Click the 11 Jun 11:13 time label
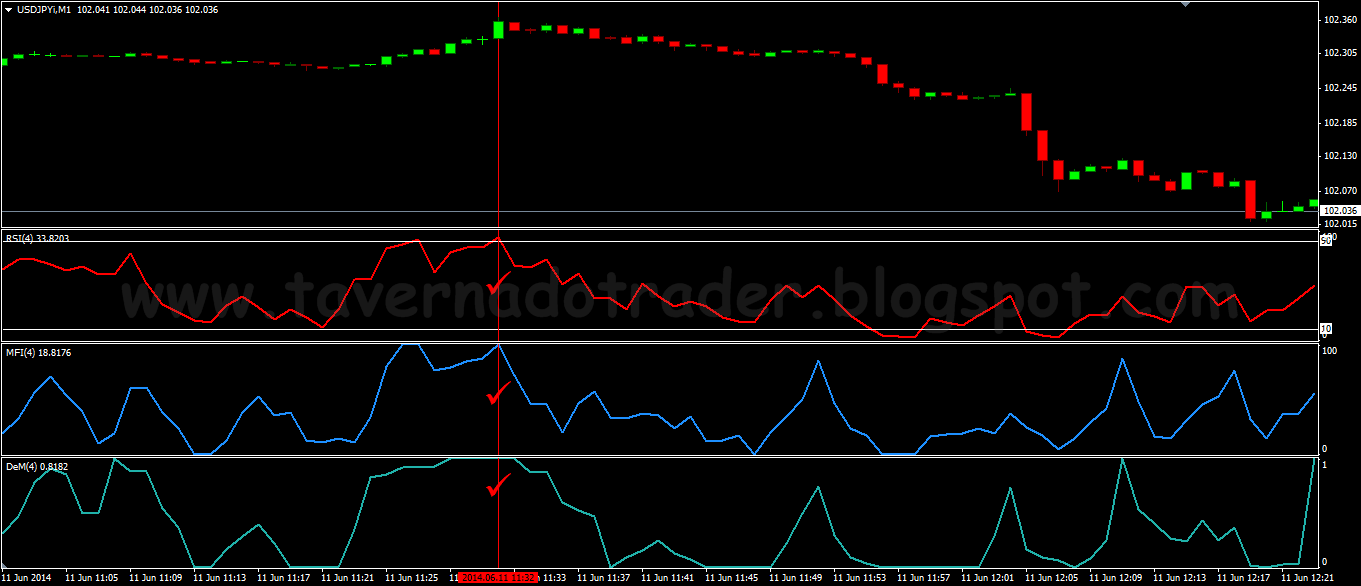This screenshot has width=1361, height=586. 219,578
